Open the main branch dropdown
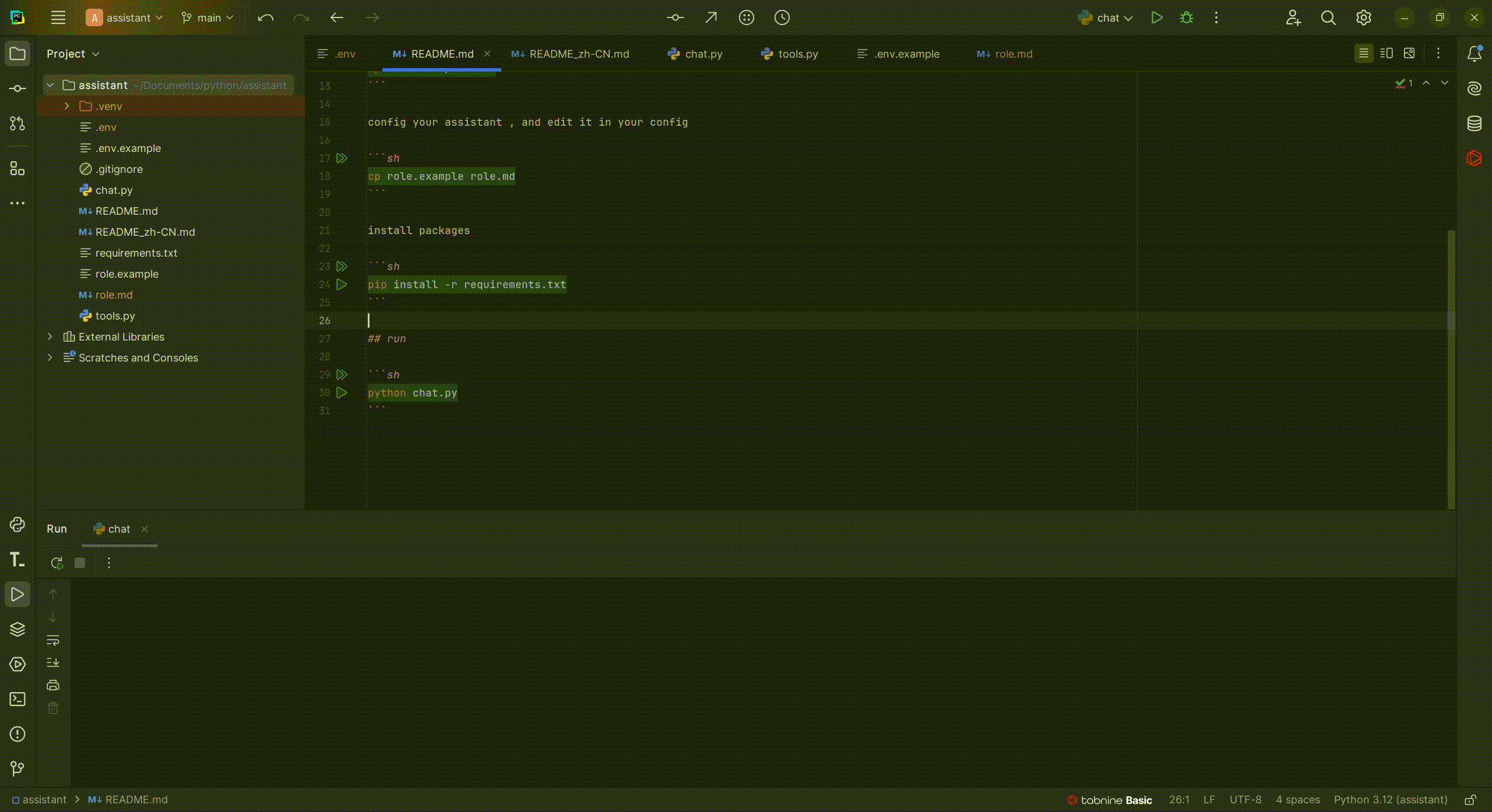This screenshot has width=1492, height=812. [x=207, y=17]
